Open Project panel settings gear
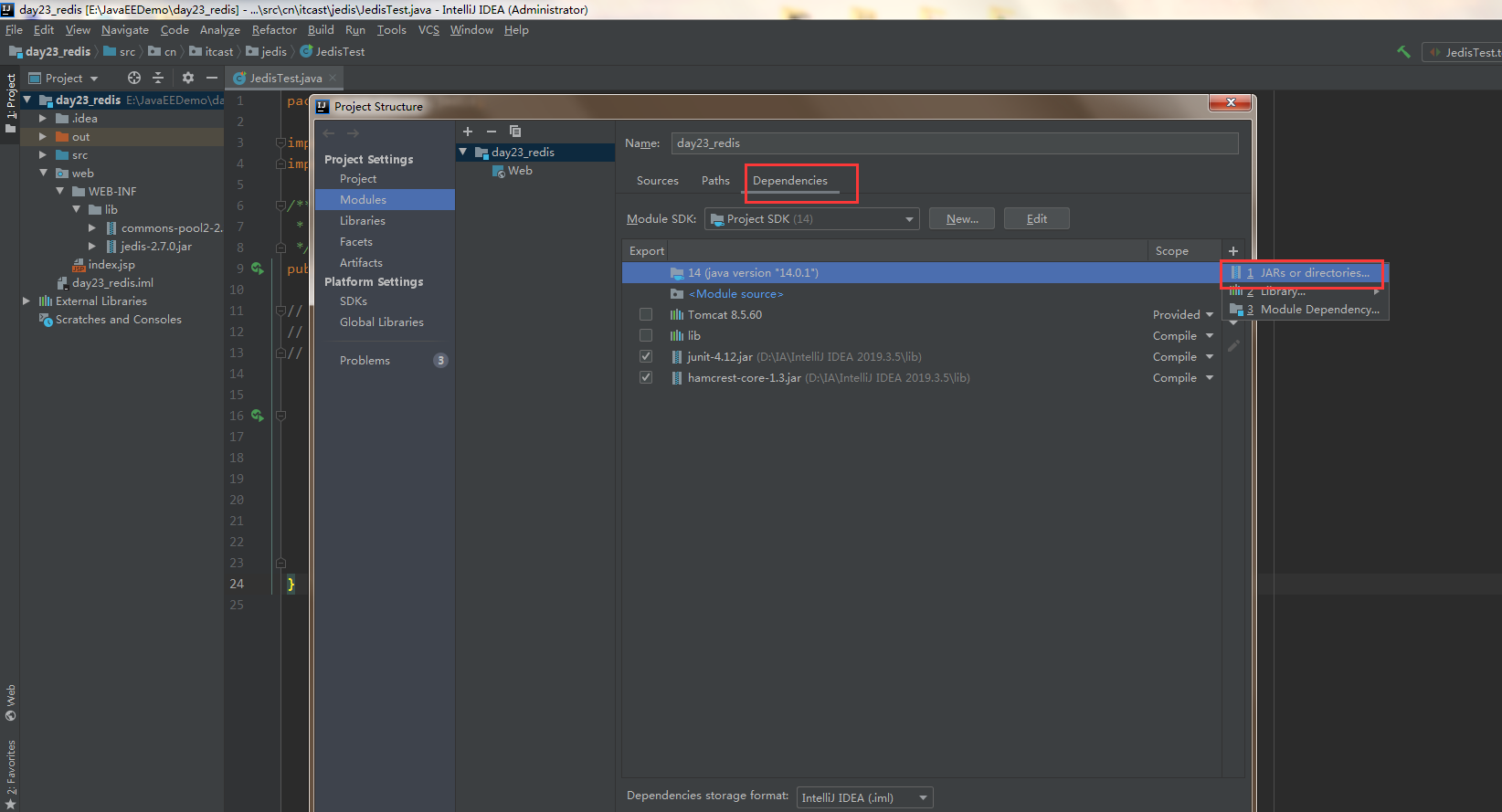This screenshot has width=1502, height=812. (188, 78)
